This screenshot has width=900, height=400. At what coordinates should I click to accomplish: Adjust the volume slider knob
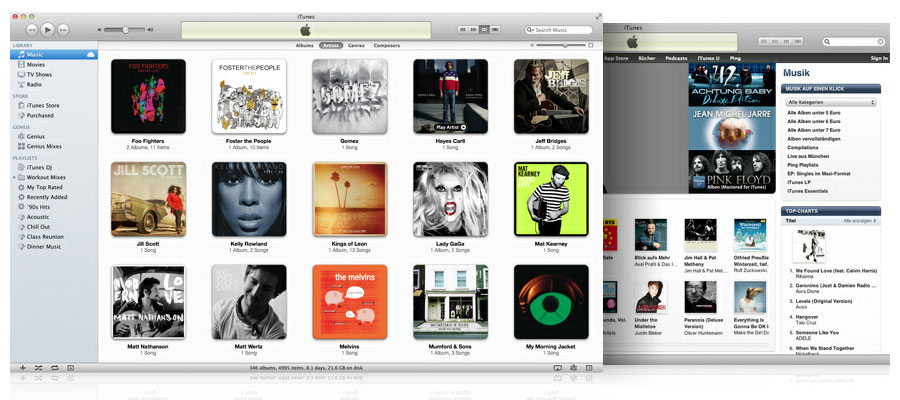click(125, 29)
